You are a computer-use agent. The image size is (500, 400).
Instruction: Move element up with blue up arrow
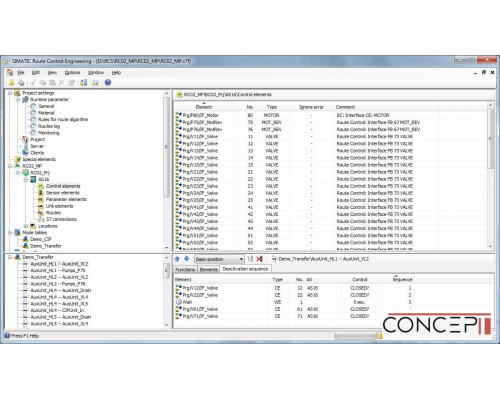point(177,259)
